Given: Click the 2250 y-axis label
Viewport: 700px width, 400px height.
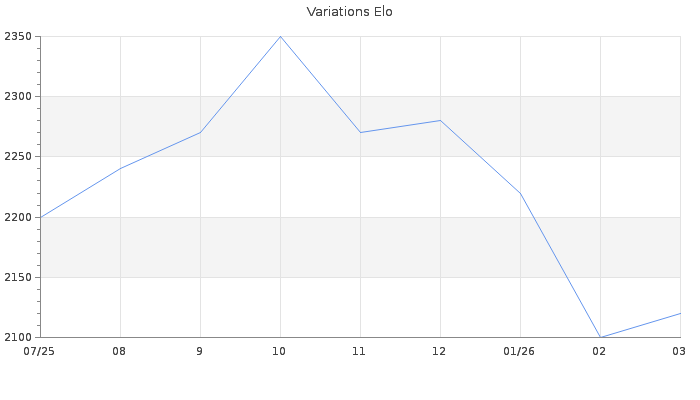Looking at the screenshot, I should pos(18,157).
